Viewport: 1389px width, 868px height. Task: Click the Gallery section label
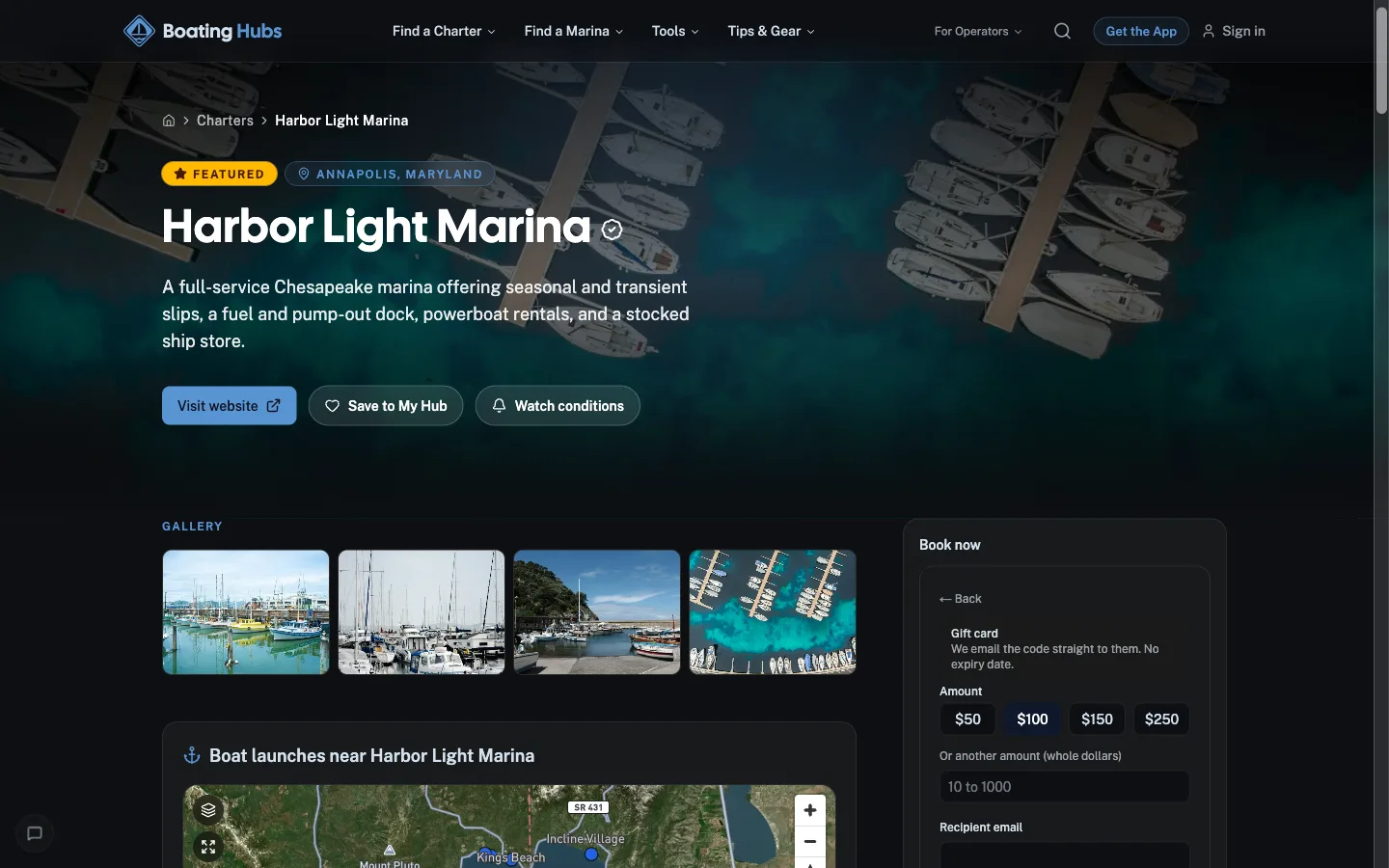192,527
